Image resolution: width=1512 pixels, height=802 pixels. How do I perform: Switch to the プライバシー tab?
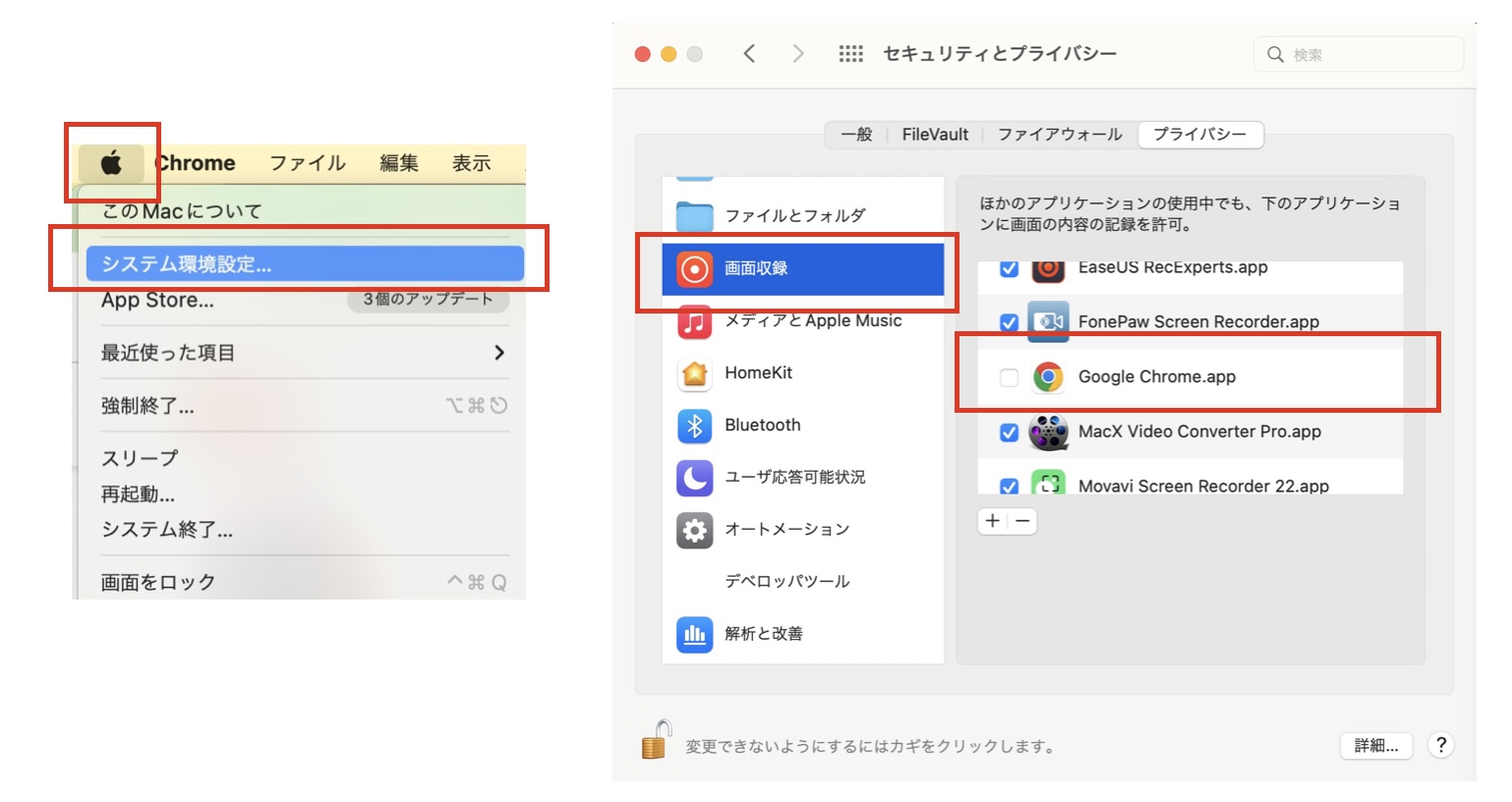pos(1200,135)
